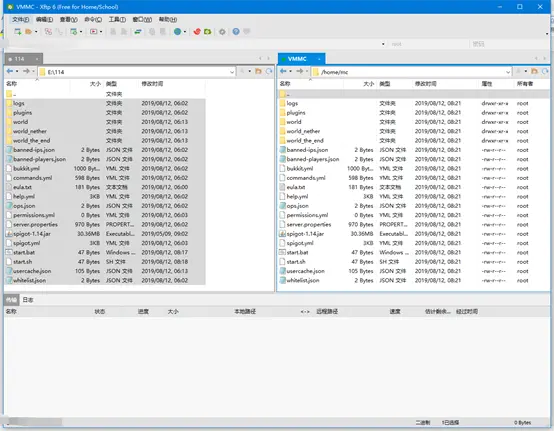This screenshot has height=431, width=554.
Task: Open the 文件 (File) menu
Action: click(20, 19)
